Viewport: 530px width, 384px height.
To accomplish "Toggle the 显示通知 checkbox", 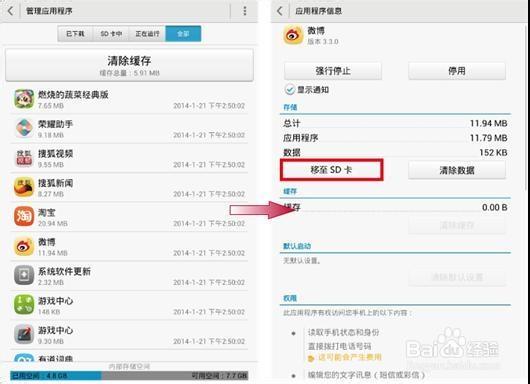I will (x=290, y=90).
